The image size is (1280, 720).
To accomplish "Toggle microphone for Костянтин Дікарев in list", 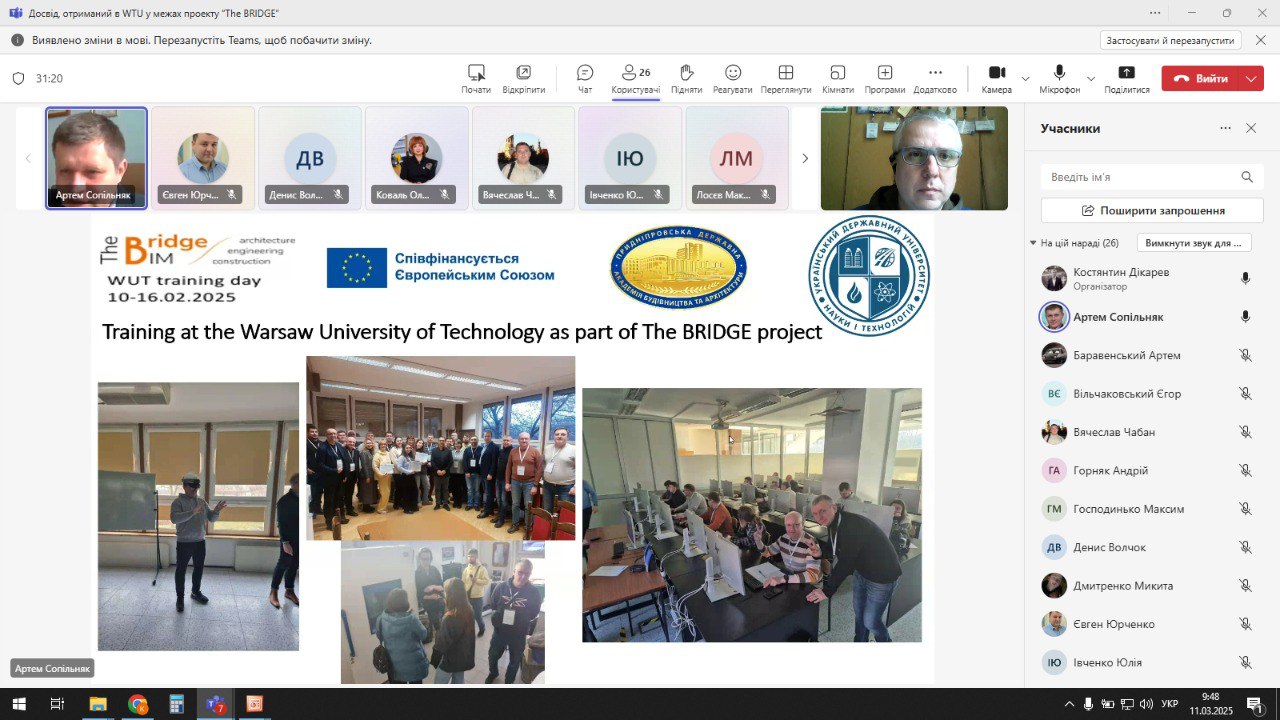I will pos(1245,278).
